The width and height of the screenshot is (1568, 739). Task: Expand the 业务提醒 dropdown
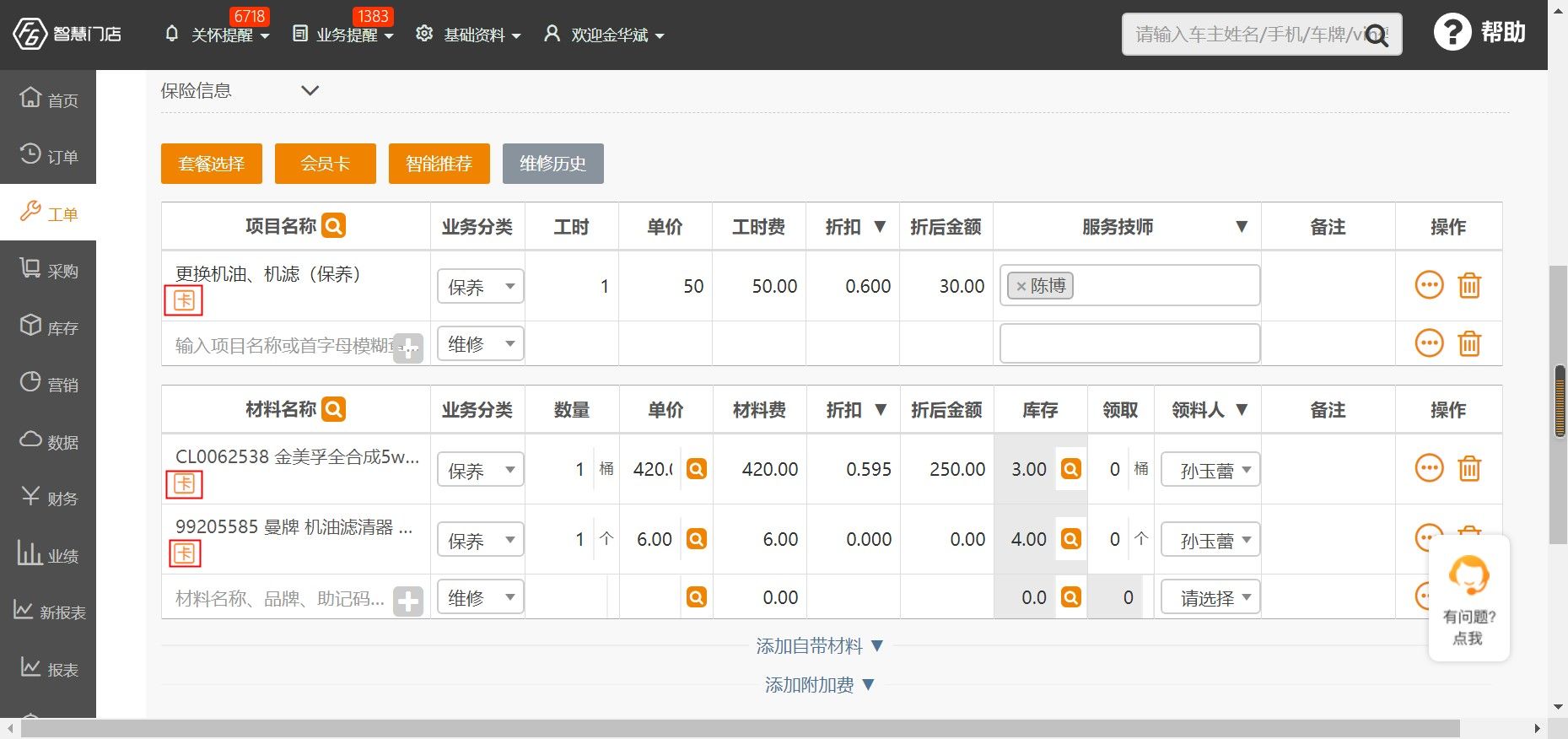point(342,35)
